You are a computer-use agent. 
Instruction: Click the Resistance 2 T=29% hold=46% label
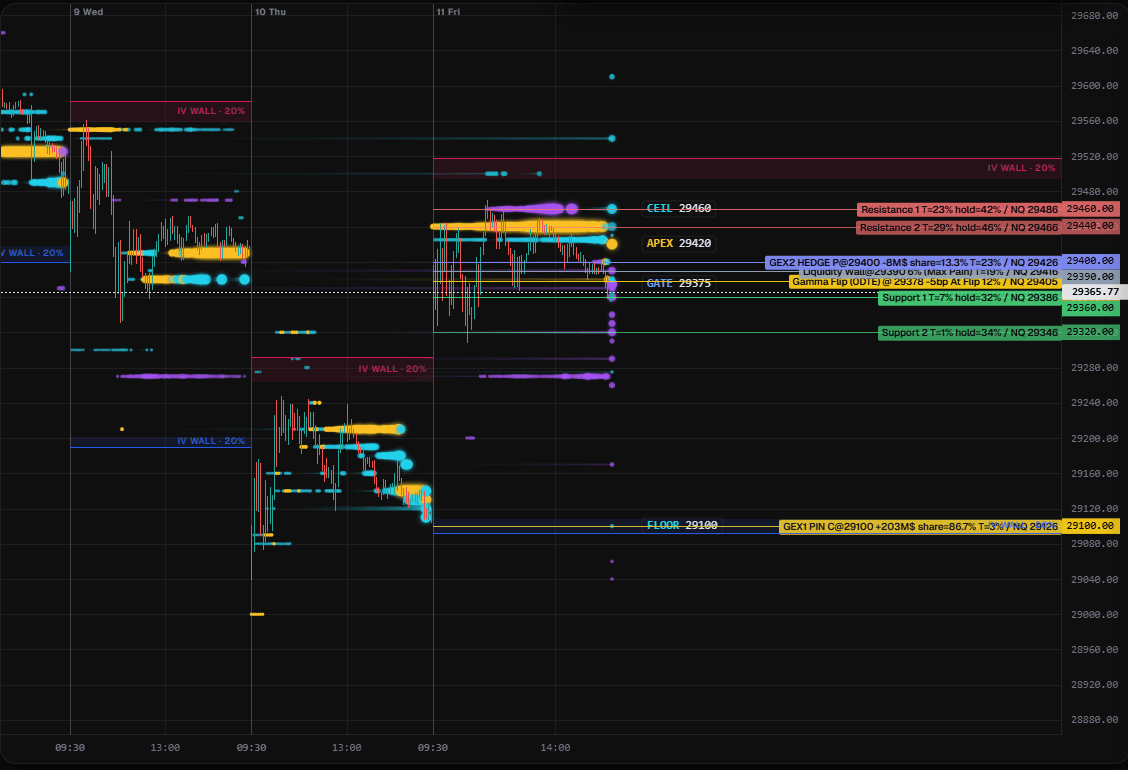tap(958, 227)
